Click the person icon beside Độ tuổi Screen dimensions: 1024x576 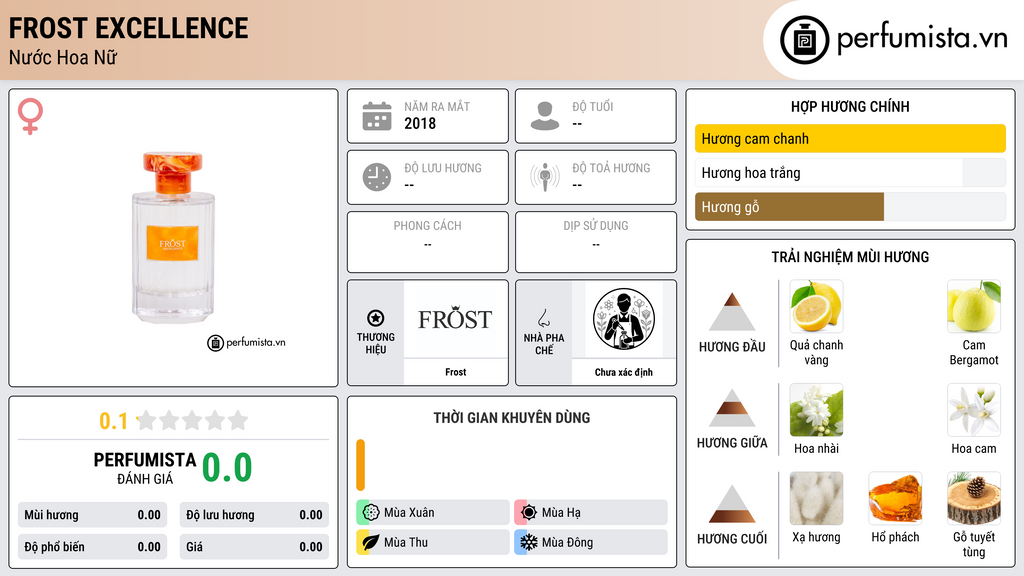pos(545,116)
